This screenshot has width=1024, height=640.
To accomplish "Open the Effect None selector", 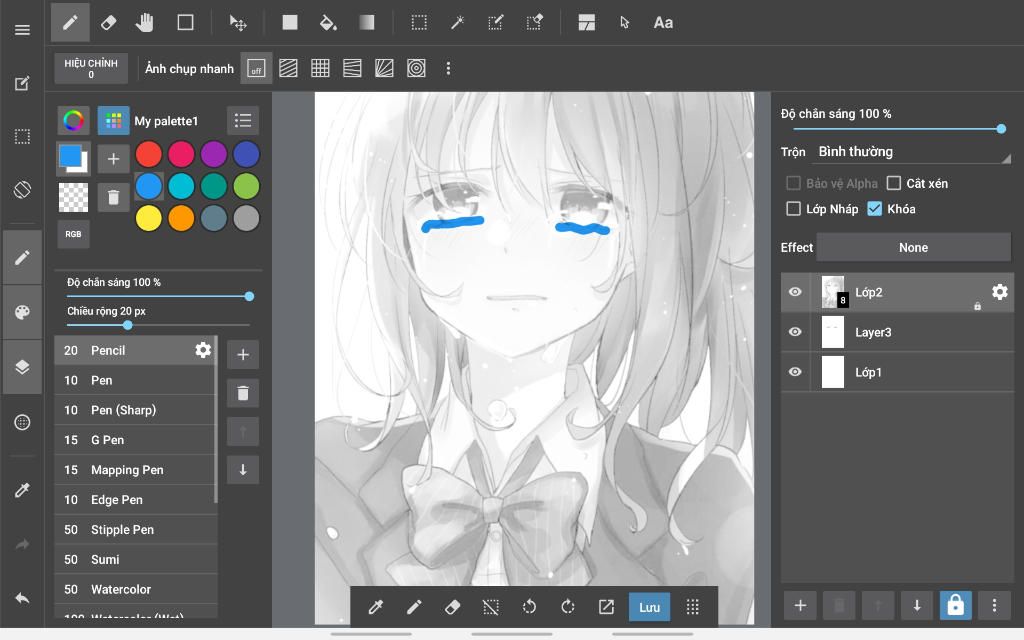I will coord(913,248).
